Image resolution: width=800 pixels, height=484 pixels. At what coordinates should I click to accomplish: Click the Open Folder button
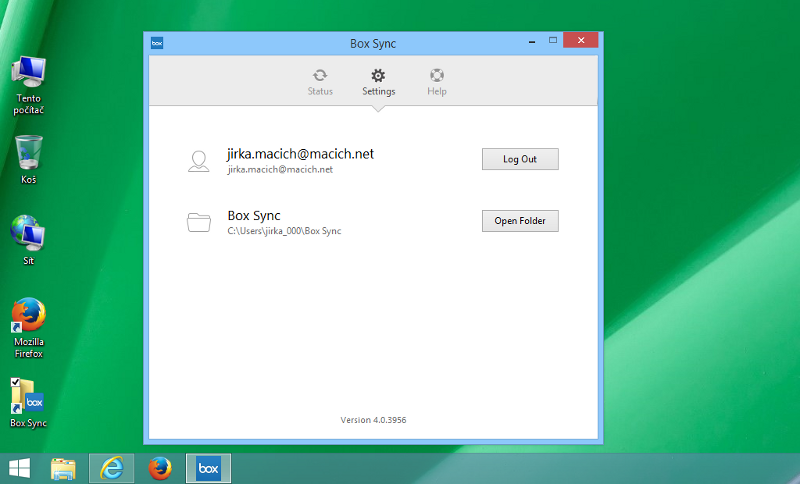[520, 221]
